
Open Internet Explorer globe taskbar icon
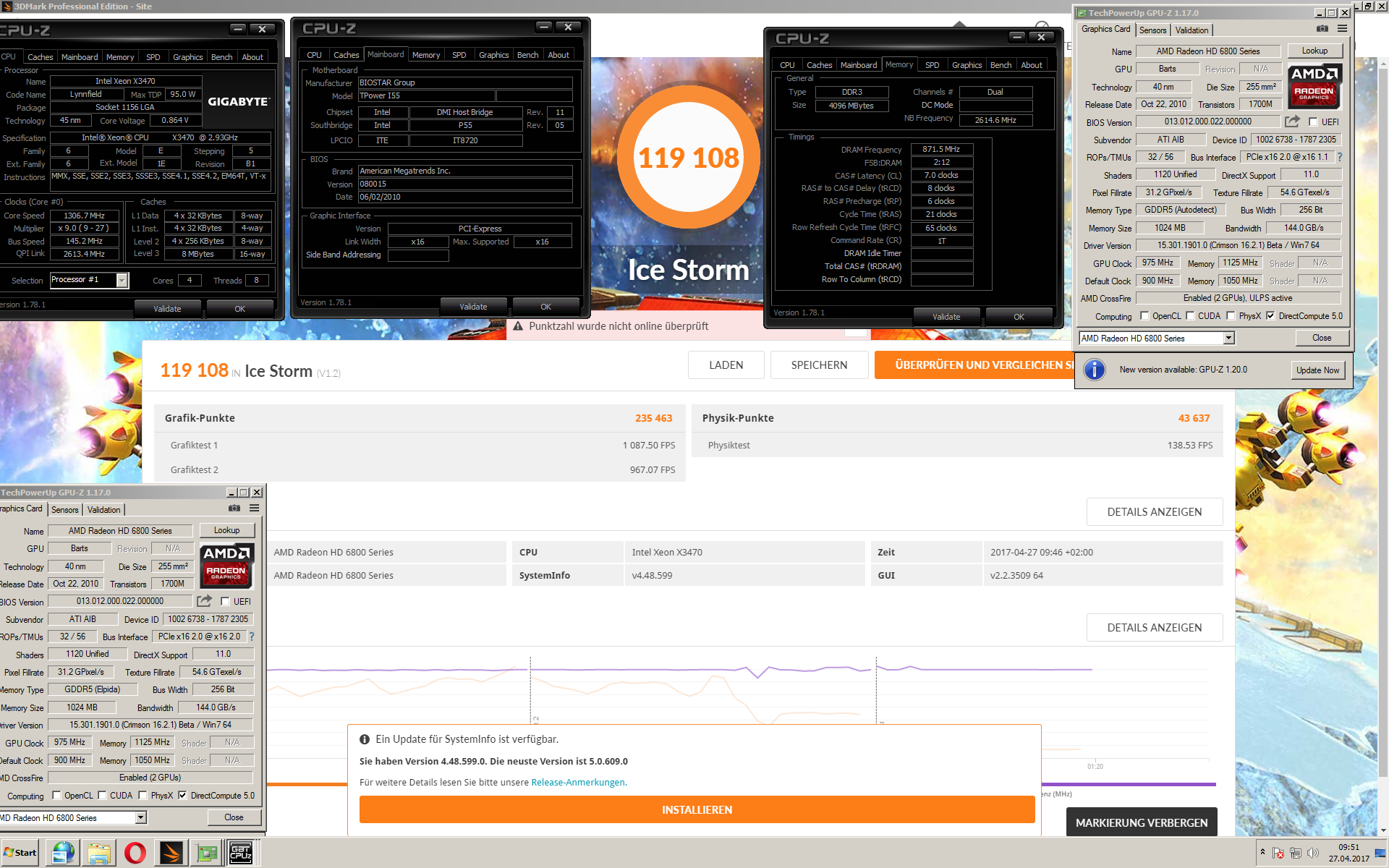(63, 853)
